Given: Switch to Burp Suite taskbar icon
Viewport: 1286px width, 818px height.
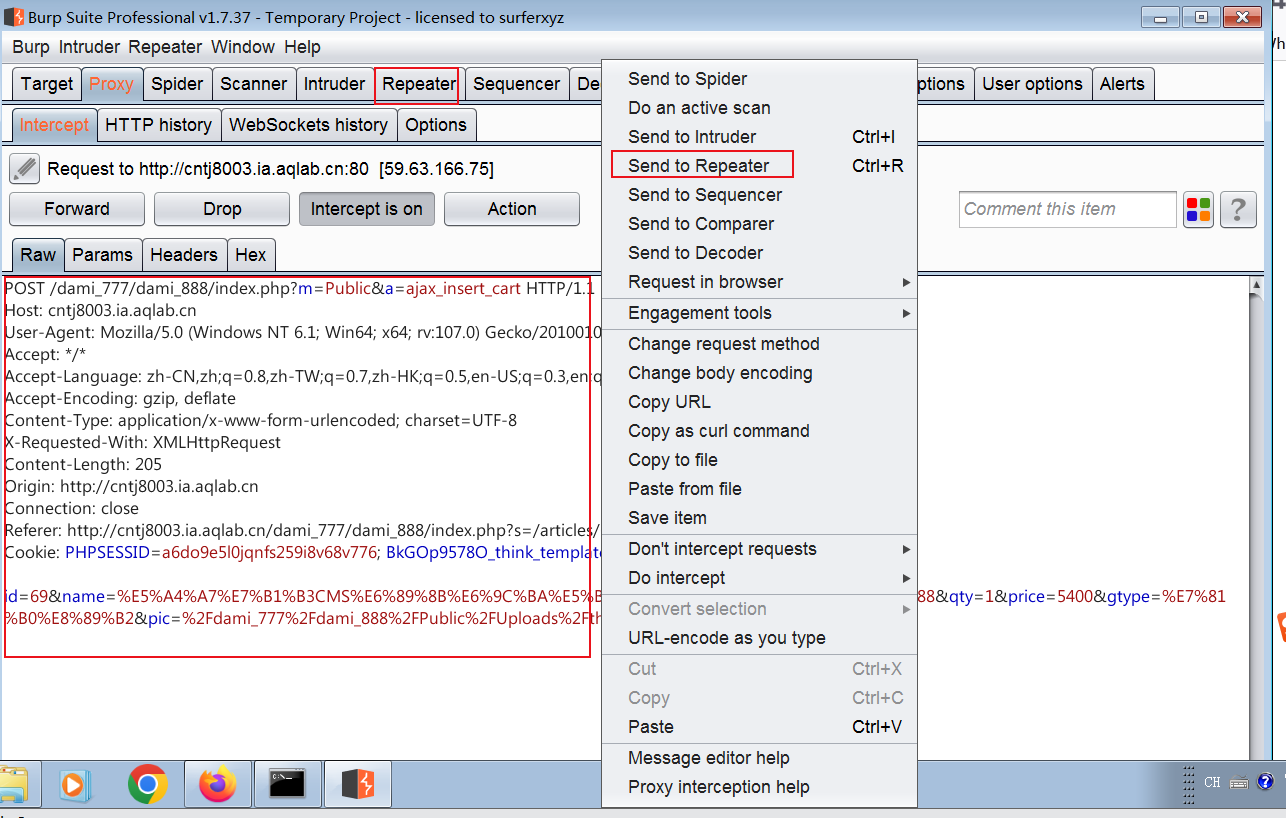Looking at the screenshot, I should click(x=357, y=784).
